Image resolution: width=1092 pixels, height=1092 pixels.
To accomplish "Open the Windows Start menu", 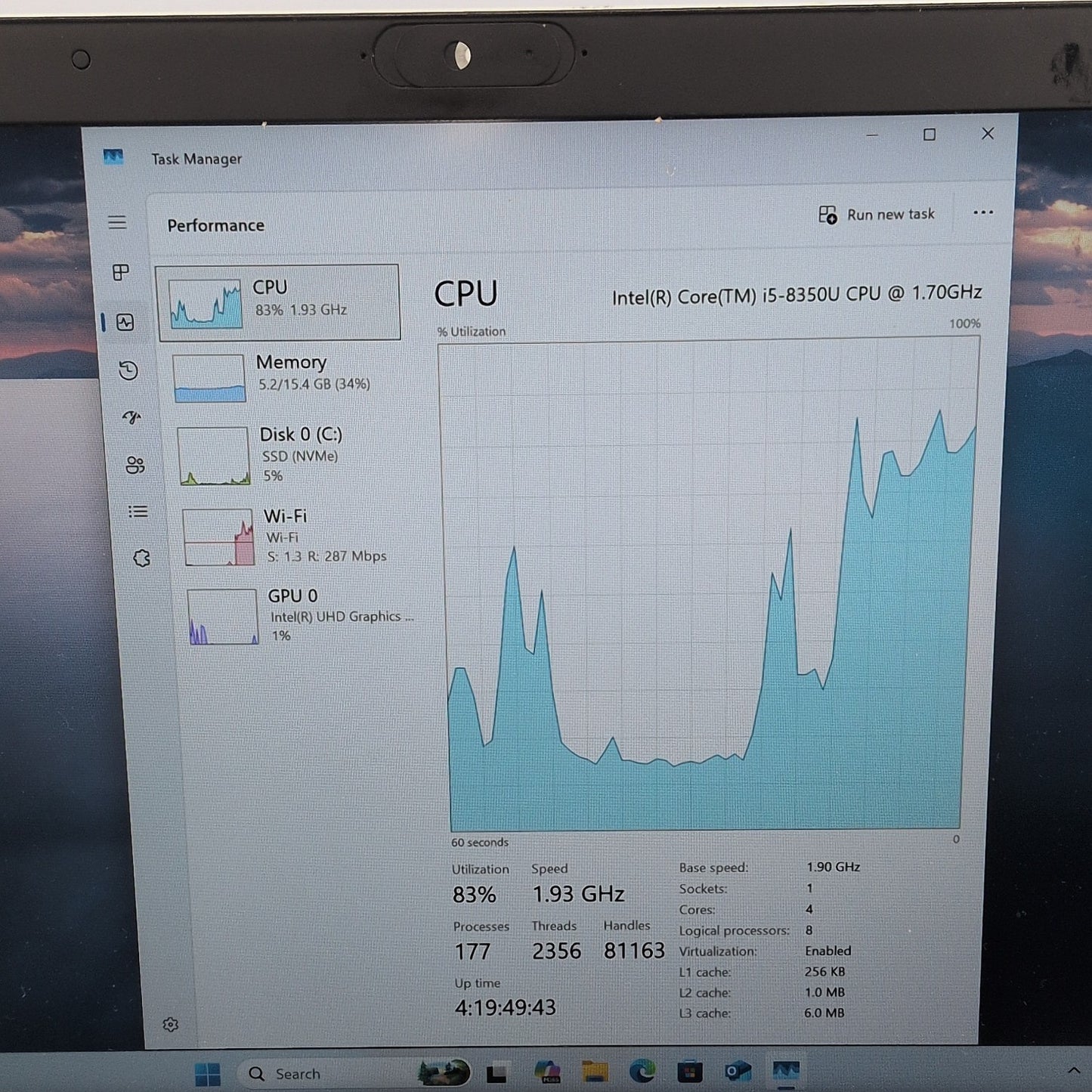I will click(x=207, y=1073).
